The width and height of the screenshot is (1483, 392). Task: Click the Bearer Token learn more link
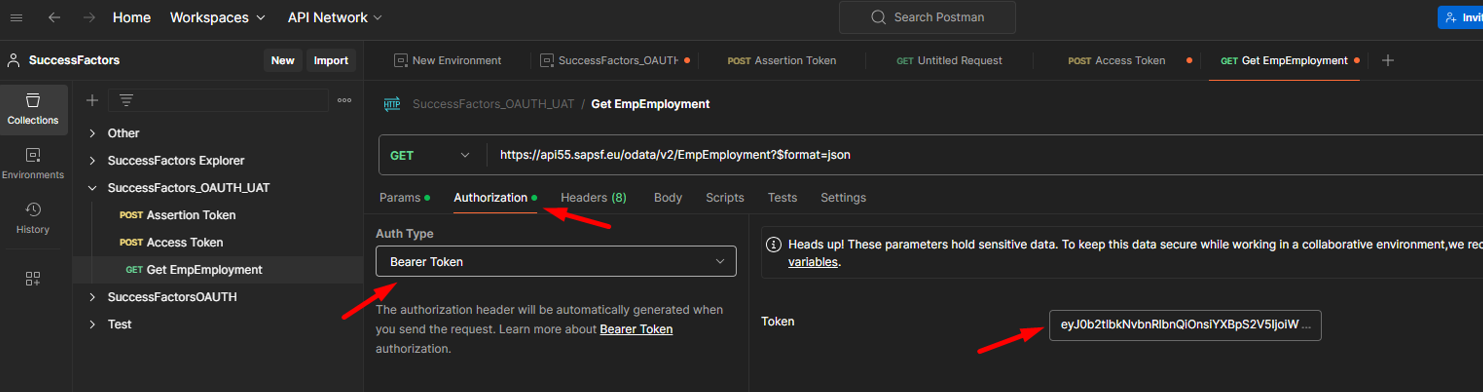pyautogui.click(x=636, y=329)
